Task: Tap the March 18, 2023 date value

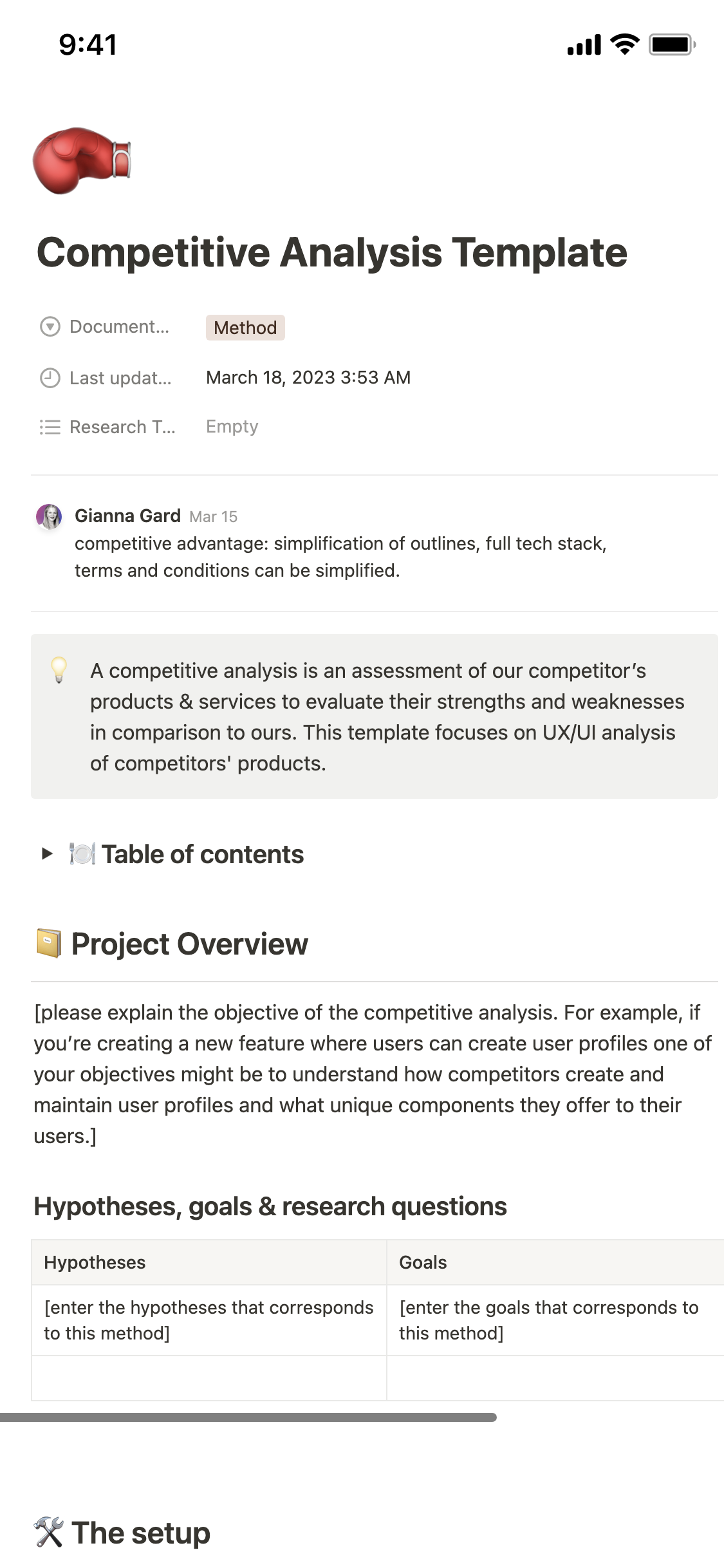Action: (x=308, y=377)
